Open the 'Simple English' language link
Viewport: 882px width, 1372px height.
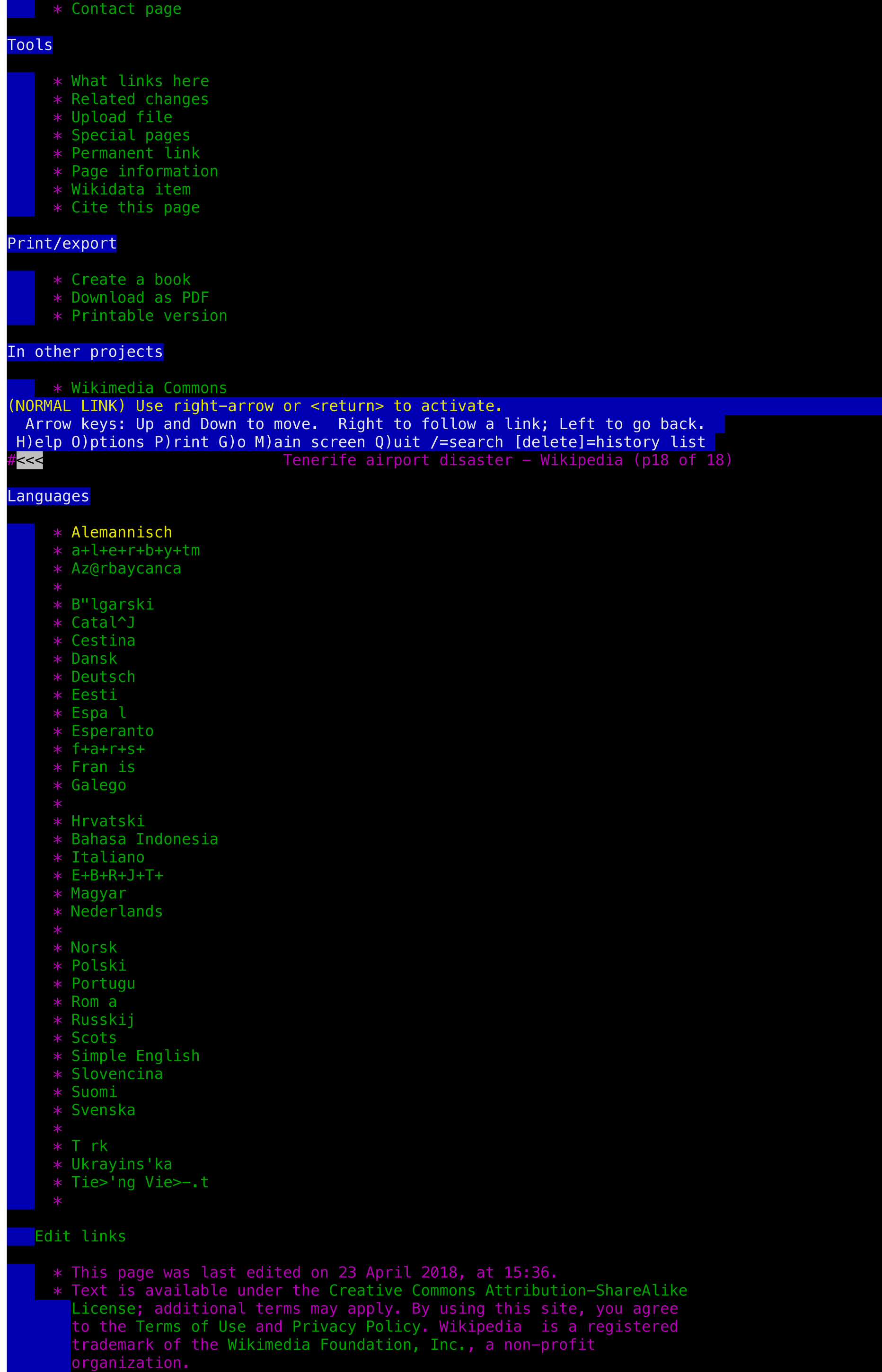135,1056
